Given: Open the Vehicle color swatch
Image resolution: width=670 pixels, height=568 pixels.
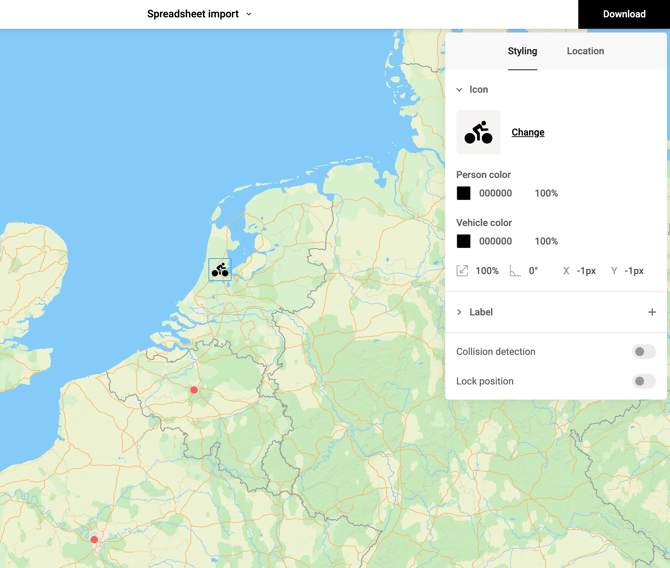Looking at the screenshot, I should (x=464, y=241).
